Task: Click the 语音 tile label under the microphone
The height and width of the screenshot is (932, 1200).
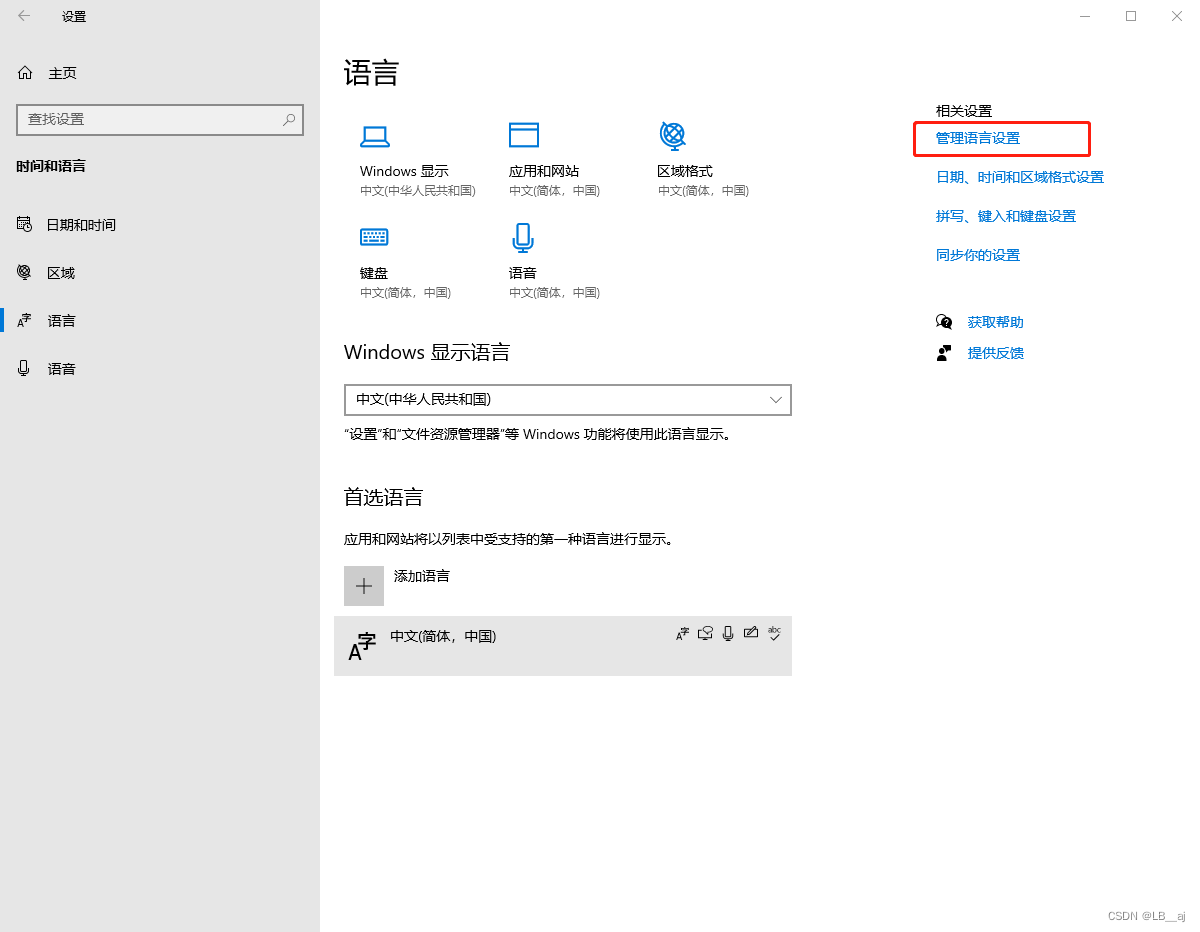Action: point(523,273)
